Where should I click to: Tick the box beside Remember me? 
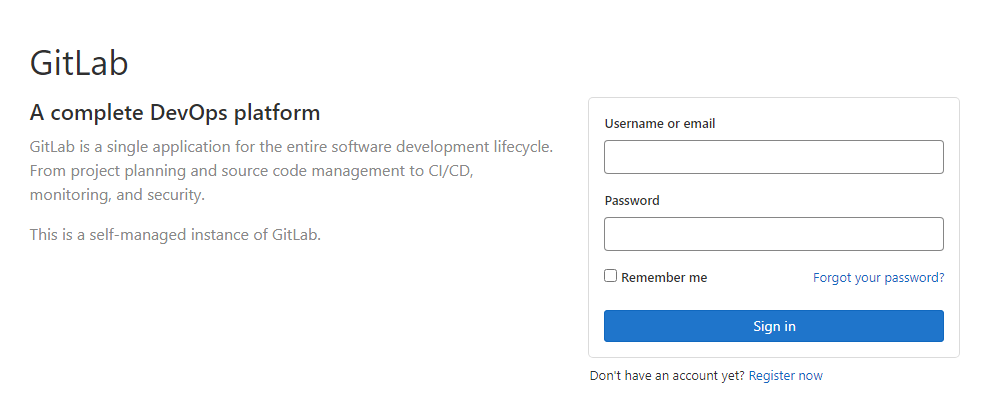click(611, 276)
